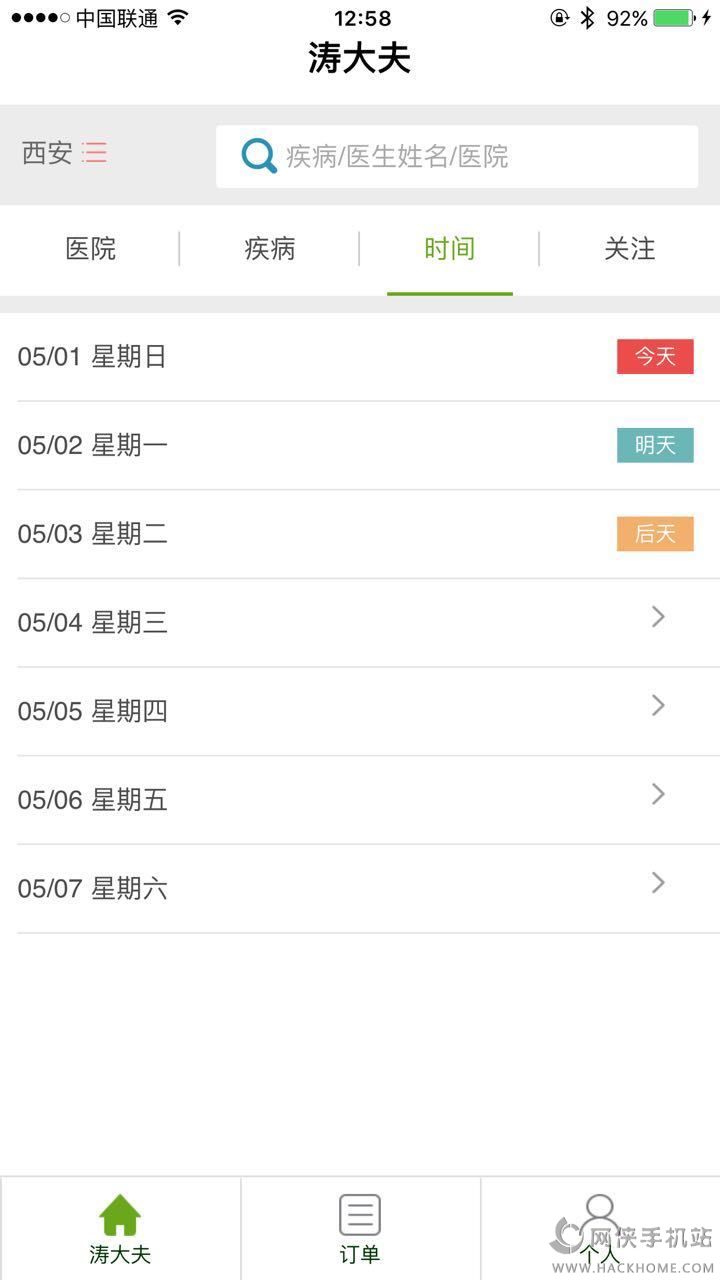The width and height of the screenshot is (720, 1280).
Task: Expand the 05/06 星期五 chevron
Action: pos(658,794)
